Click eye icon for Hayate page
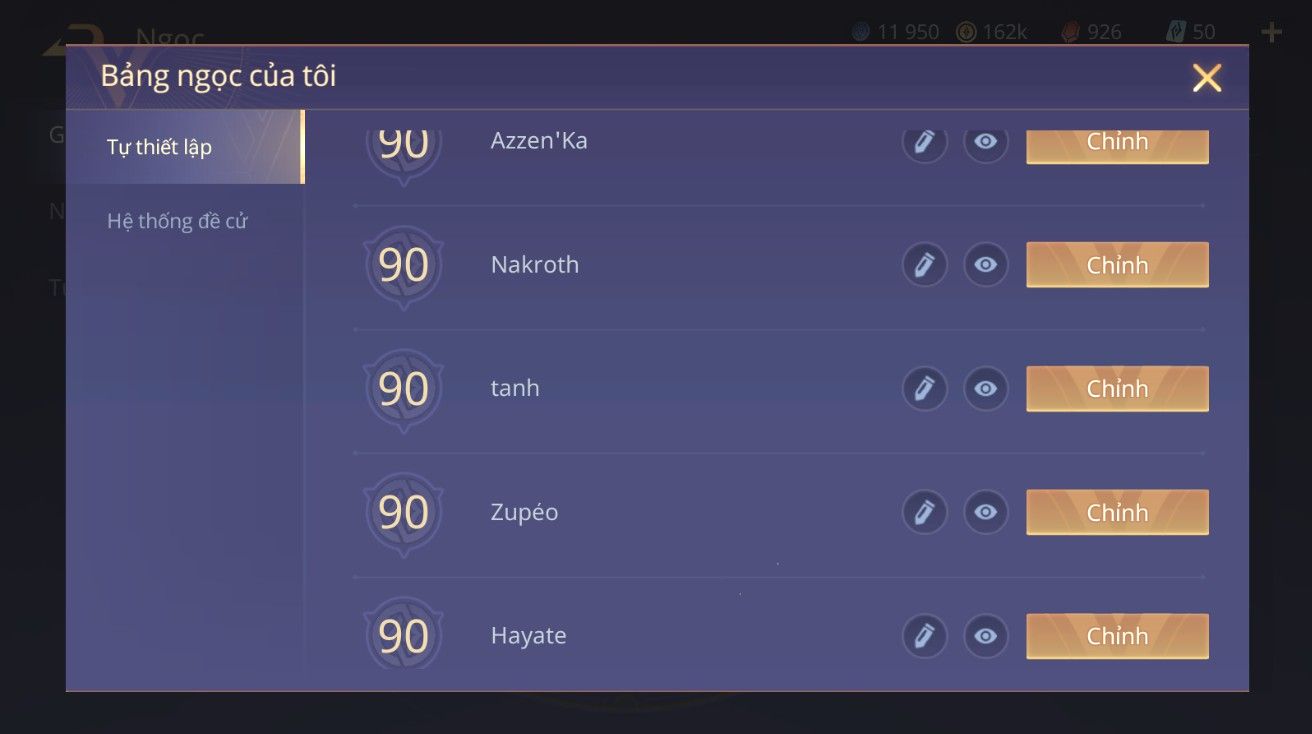 [986, 636]
